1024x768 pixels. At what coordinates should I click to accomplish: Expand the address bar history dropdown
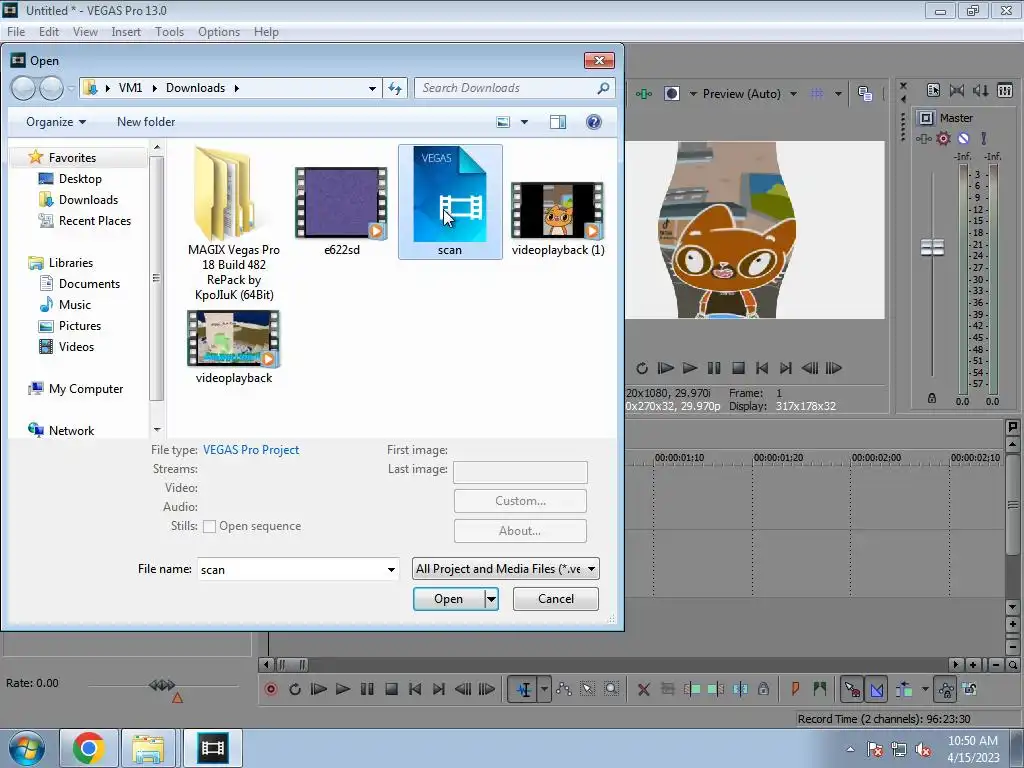[x=372, y=88]
